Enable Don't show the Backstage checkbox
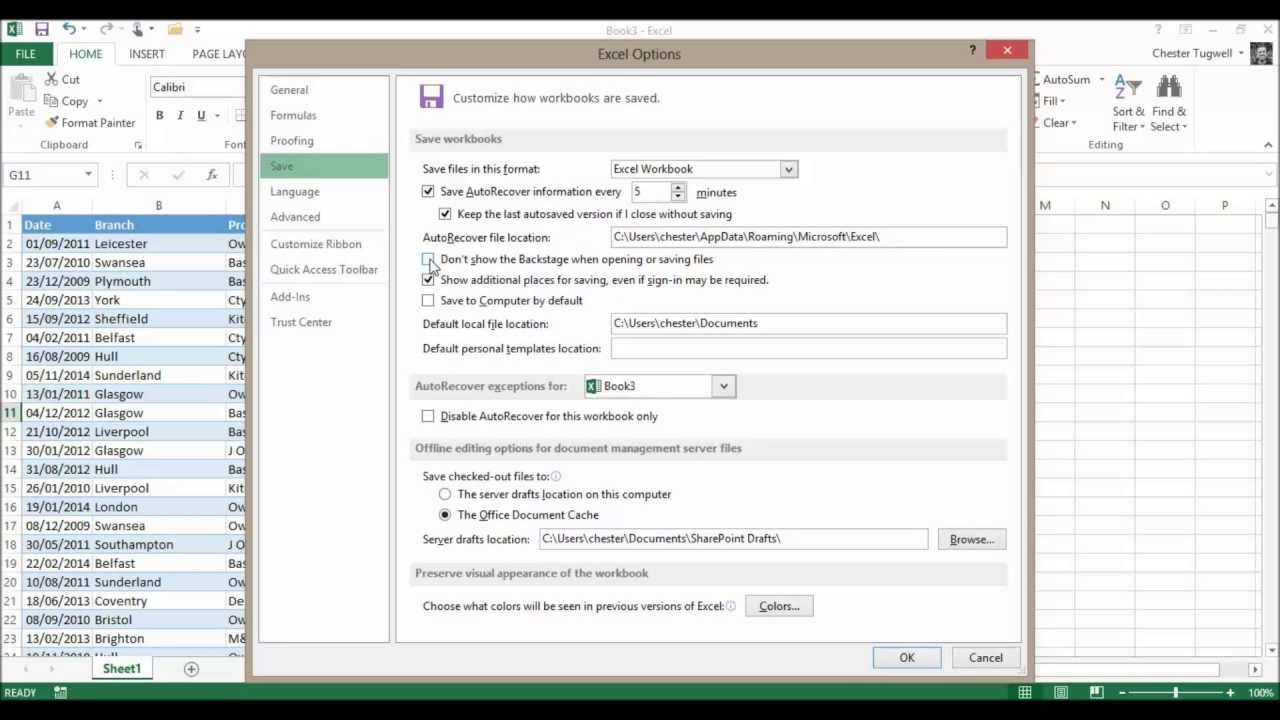This screenshot has height=720, width=1280. (428, 259)
